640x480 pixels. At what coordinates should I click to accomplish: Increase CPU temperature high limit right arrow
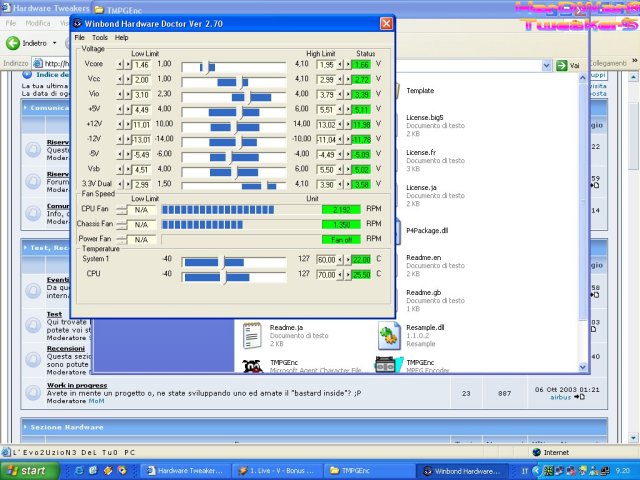(x=348, y=275)
